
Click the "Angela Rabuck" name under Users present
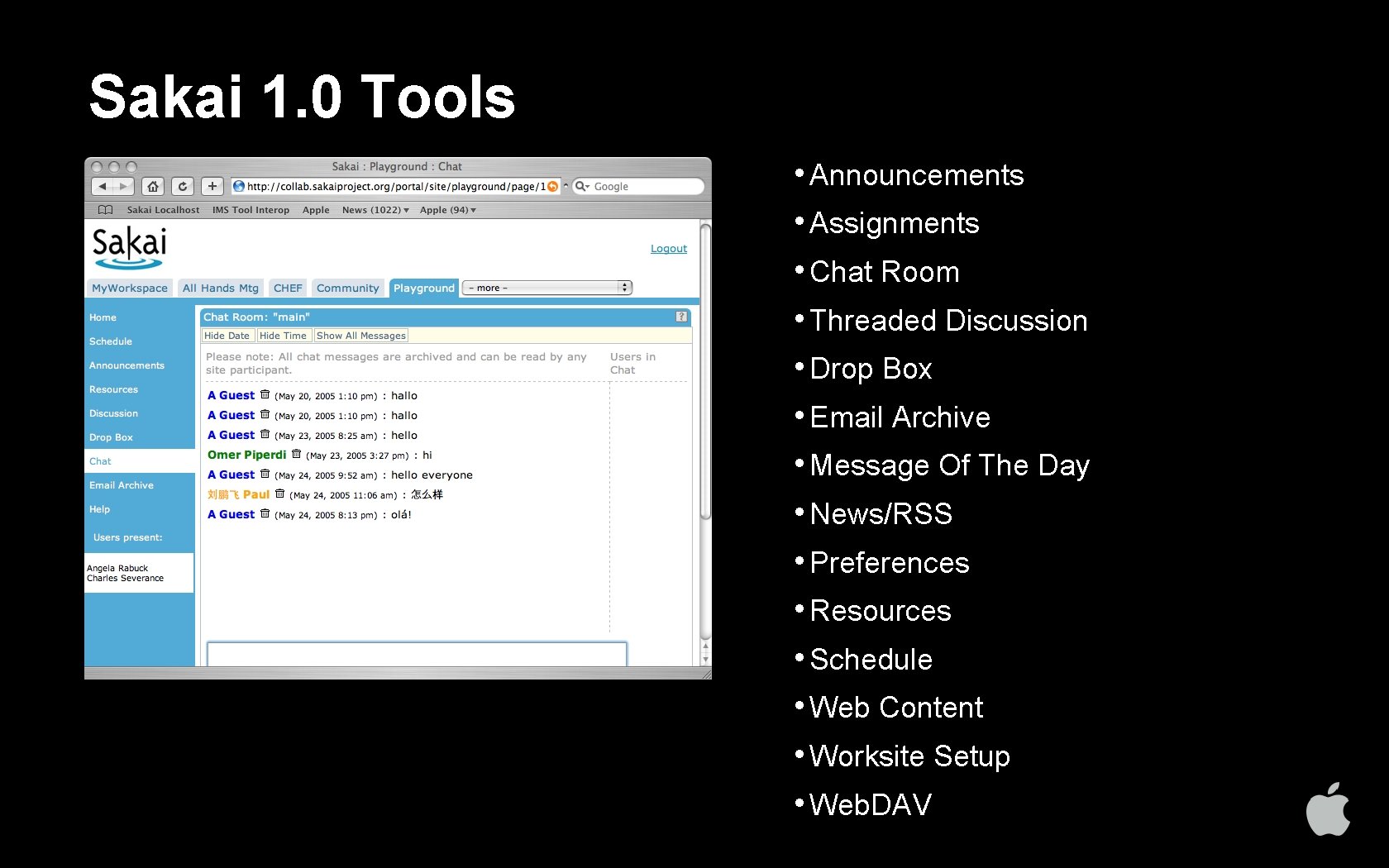pos(117,568)
